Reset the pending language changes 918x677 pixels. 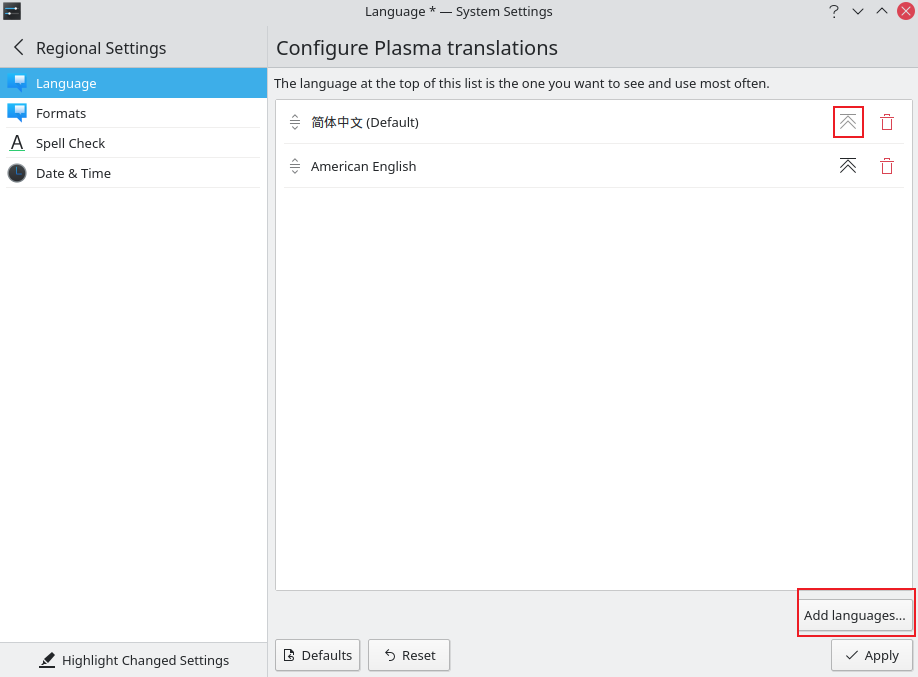(x=409, y=655)
